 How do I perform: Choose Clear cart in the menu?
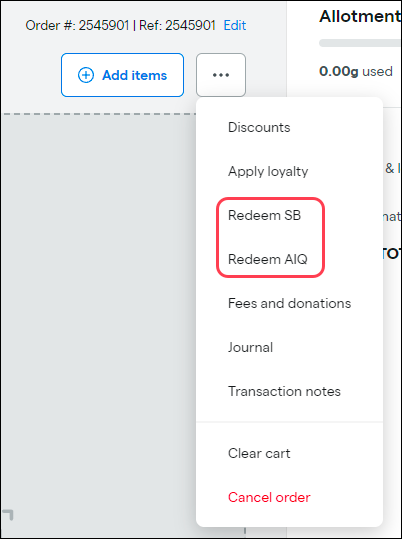(259, 453)
